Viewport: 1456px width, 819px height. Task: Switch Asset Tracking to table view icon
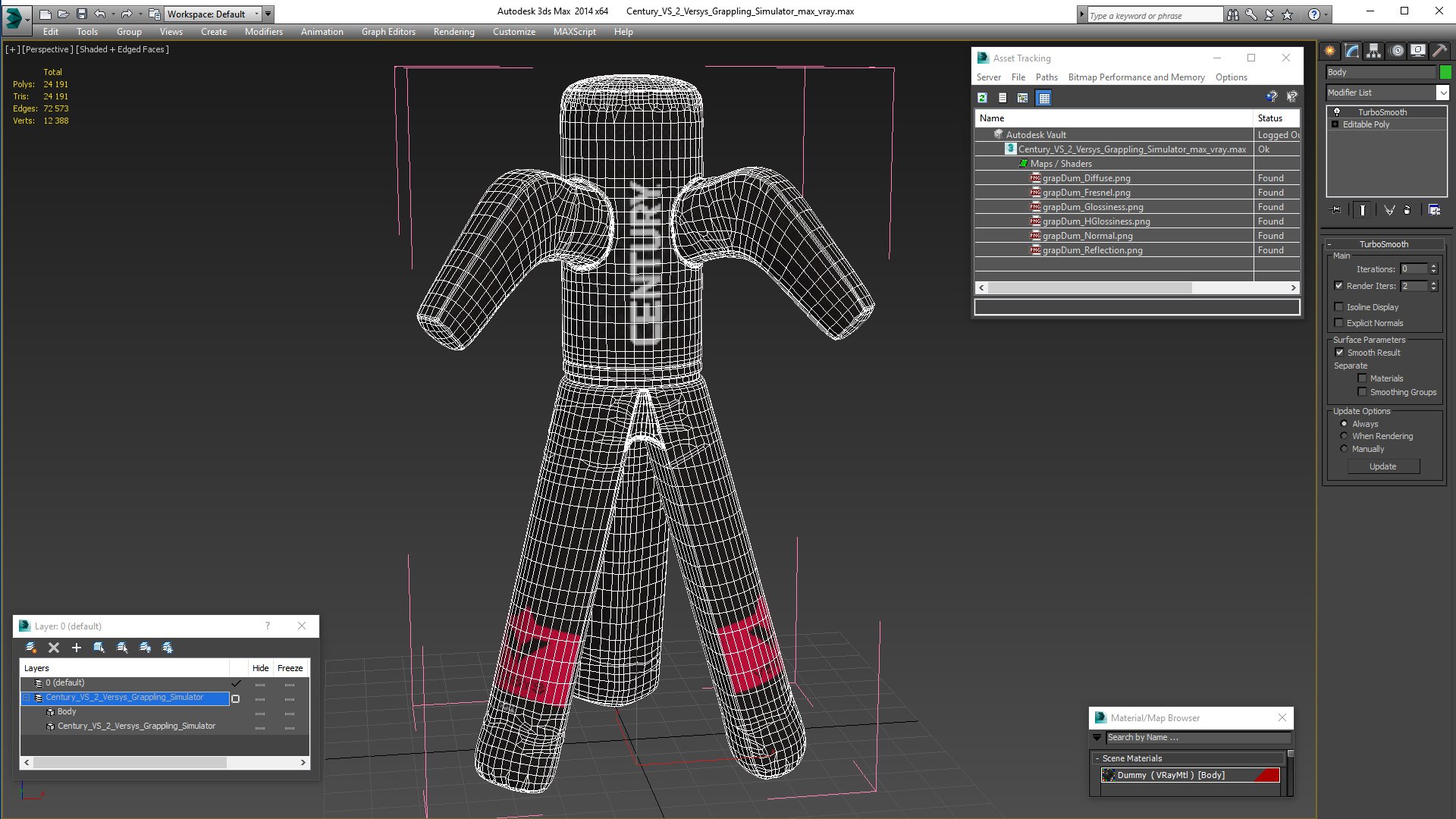(1044, 98)
